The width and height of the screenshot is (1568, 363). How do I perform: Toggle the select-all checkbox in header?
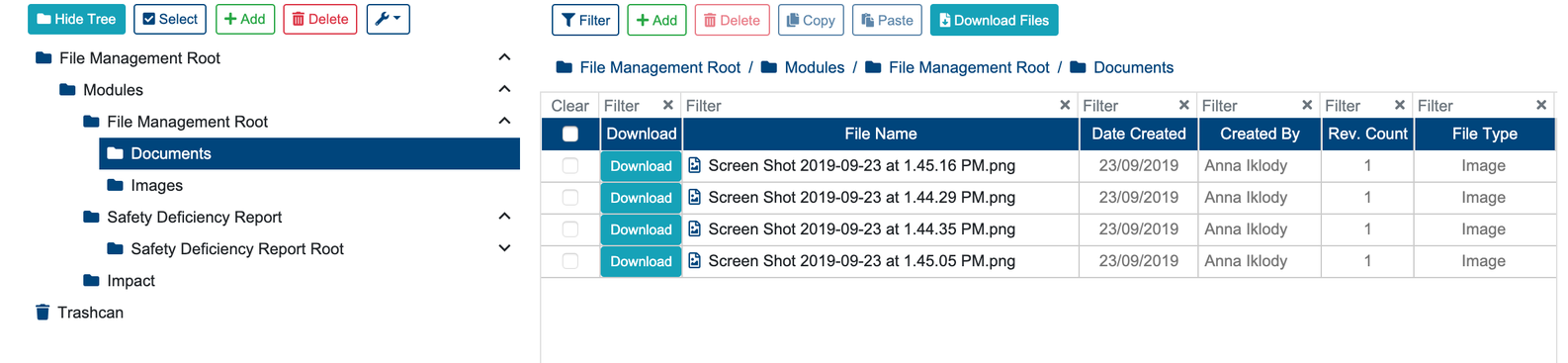(x=570, y=134)
